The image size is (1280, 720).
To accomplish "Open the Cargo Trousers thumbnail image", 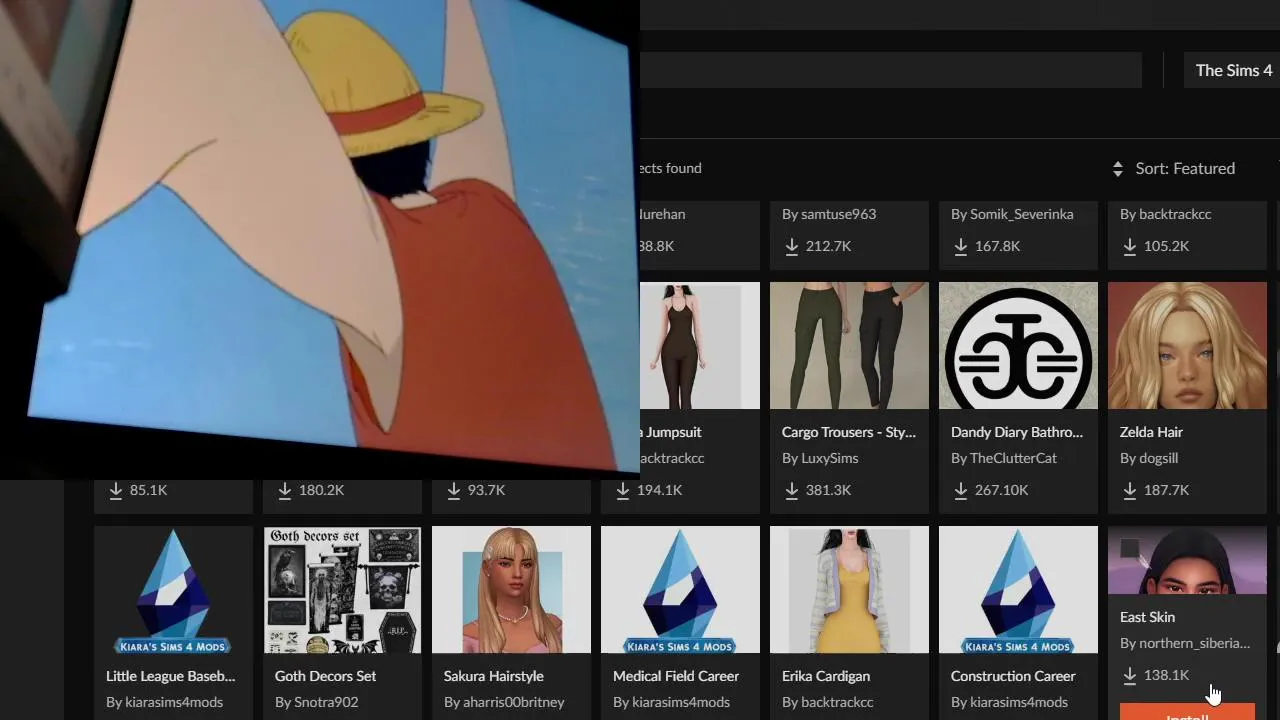I will point(849,345).
